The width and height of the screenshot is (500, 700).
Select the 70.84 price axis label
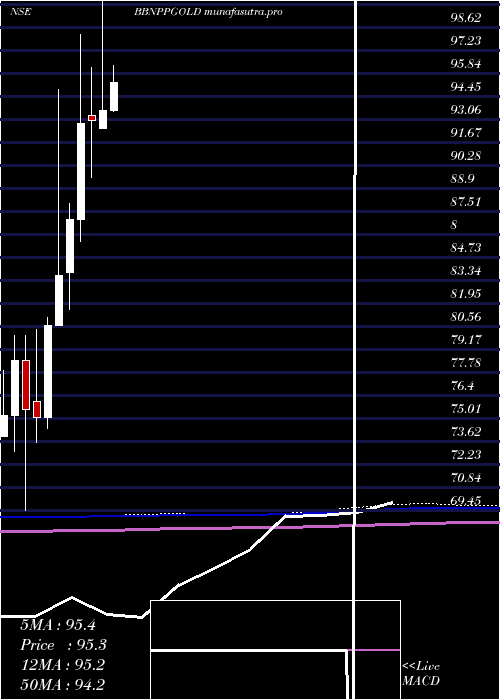click(x=466, y=478)
